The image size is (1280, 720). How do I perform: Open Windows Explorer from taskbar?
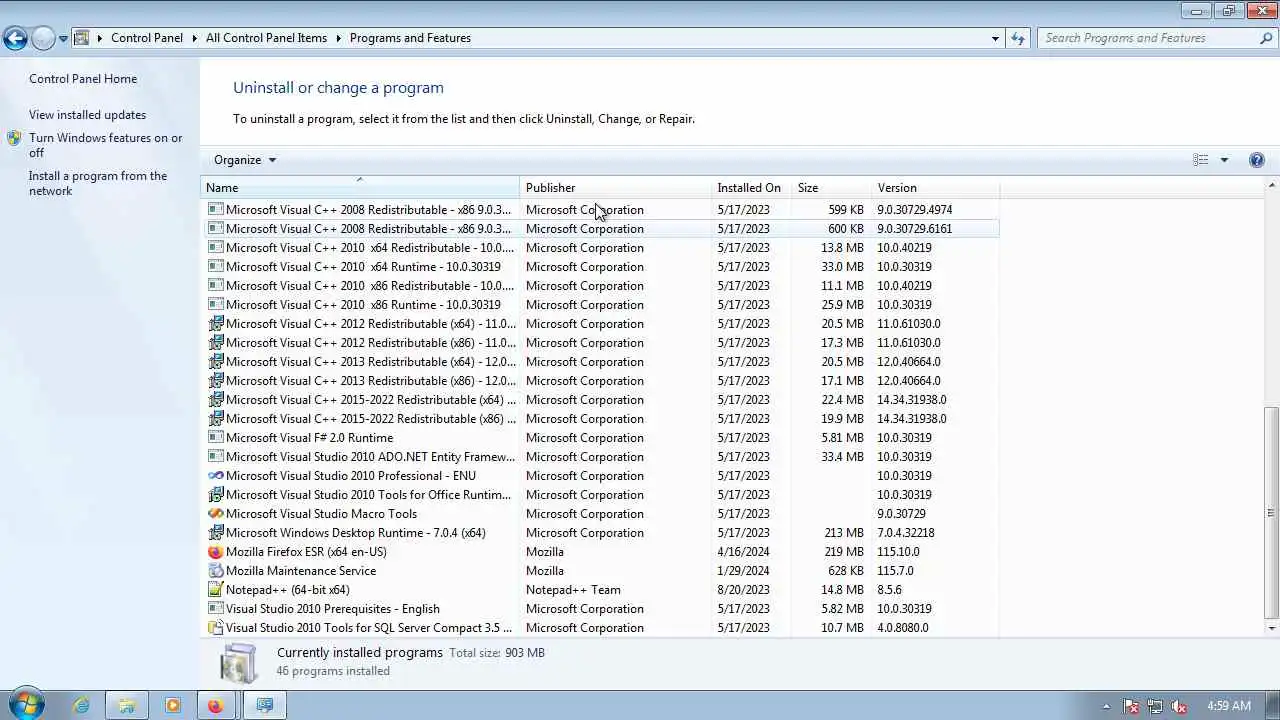click(127, 705)
